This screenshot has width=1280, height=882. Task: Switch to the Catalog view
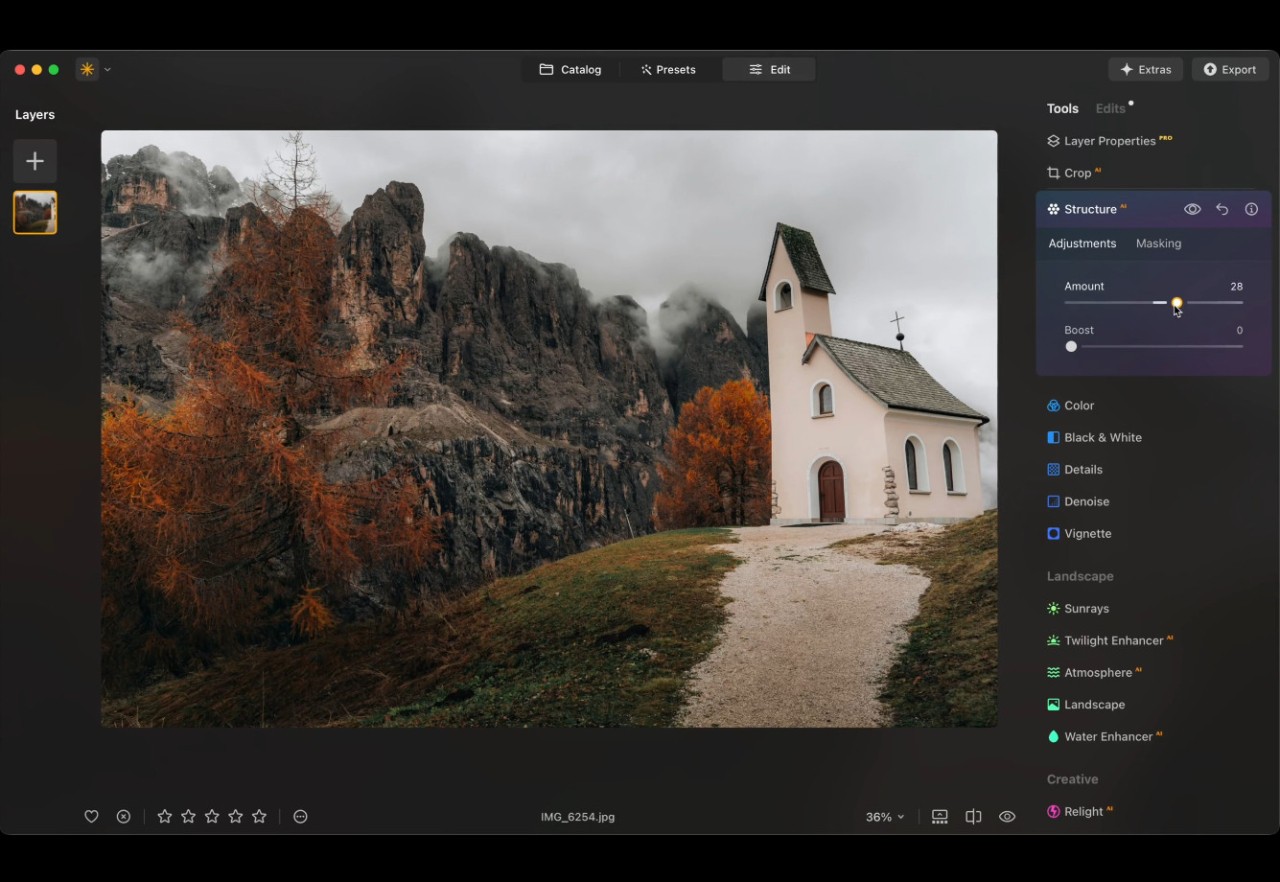tap(570, 69)
